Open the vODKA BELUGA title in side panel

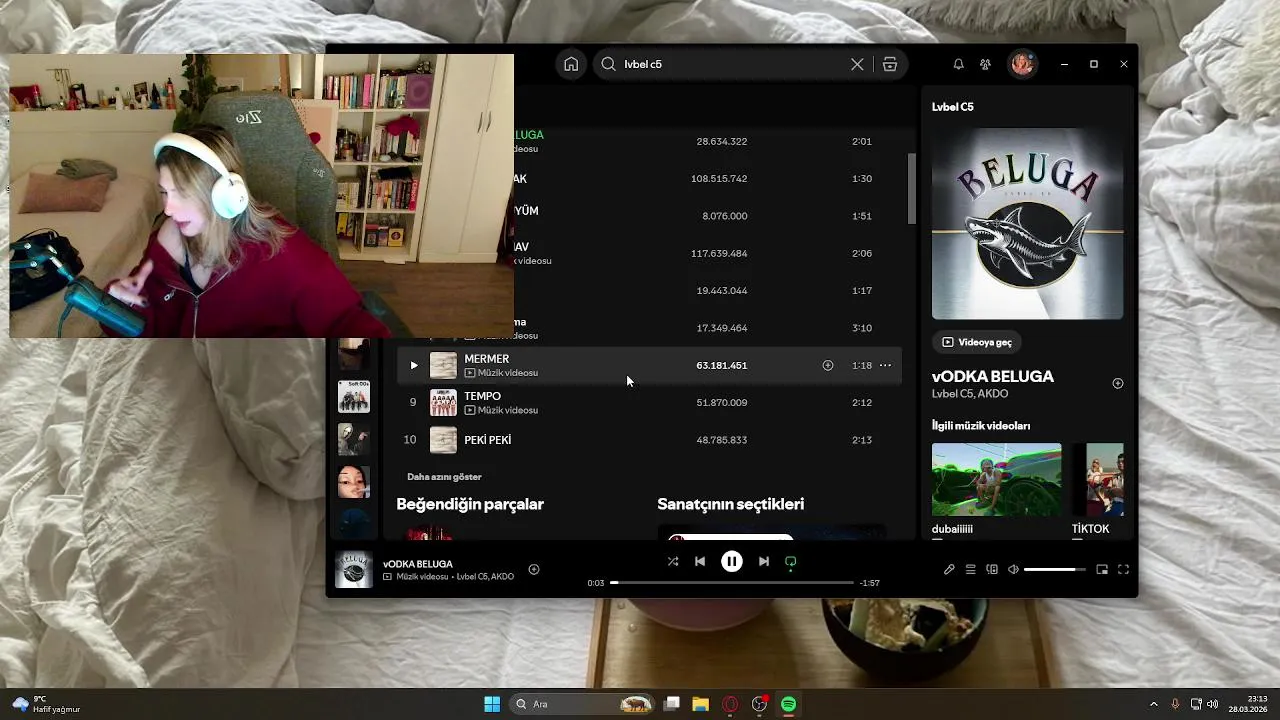(x=993, y=377)
